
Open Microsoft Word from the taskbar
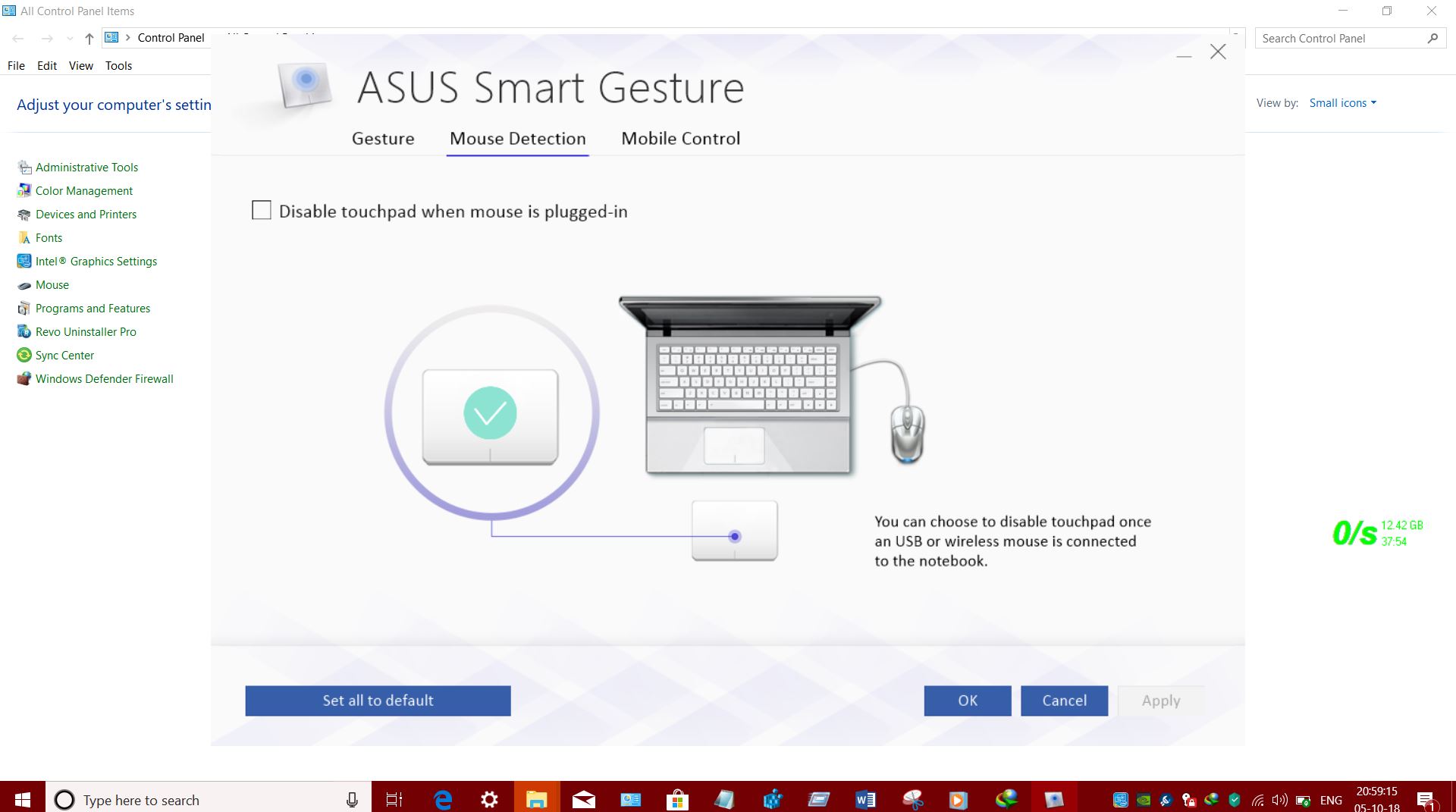(x=865, y=799)
